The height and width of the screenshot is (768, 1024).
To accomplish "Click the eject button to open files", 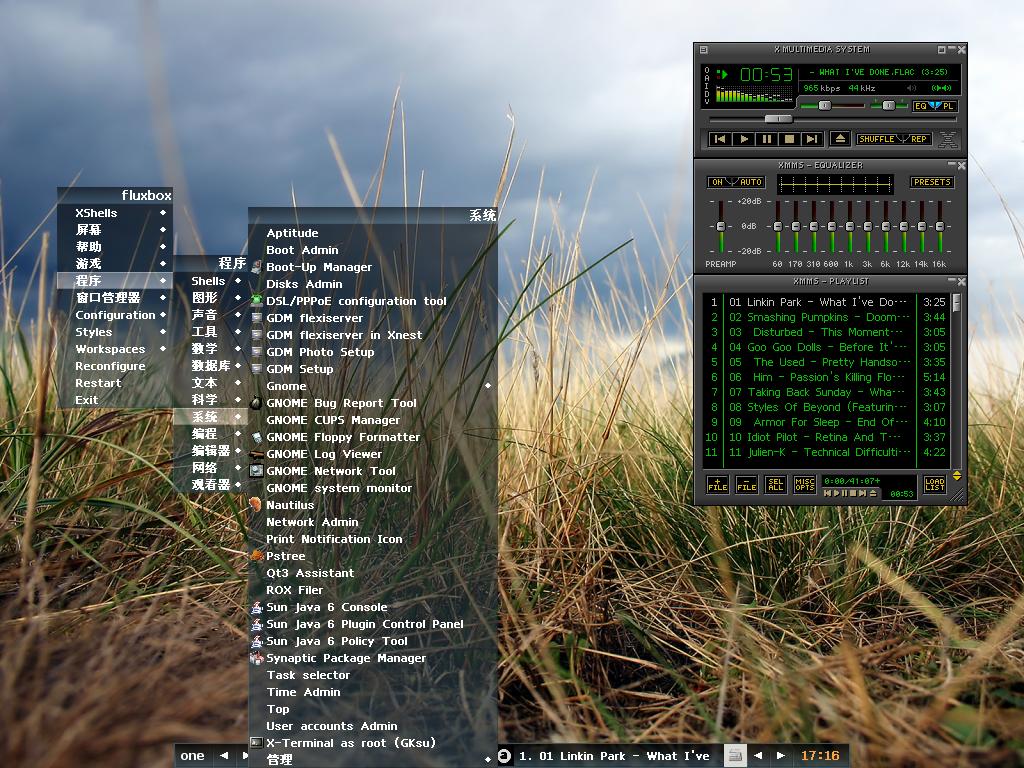I will 840,138.
